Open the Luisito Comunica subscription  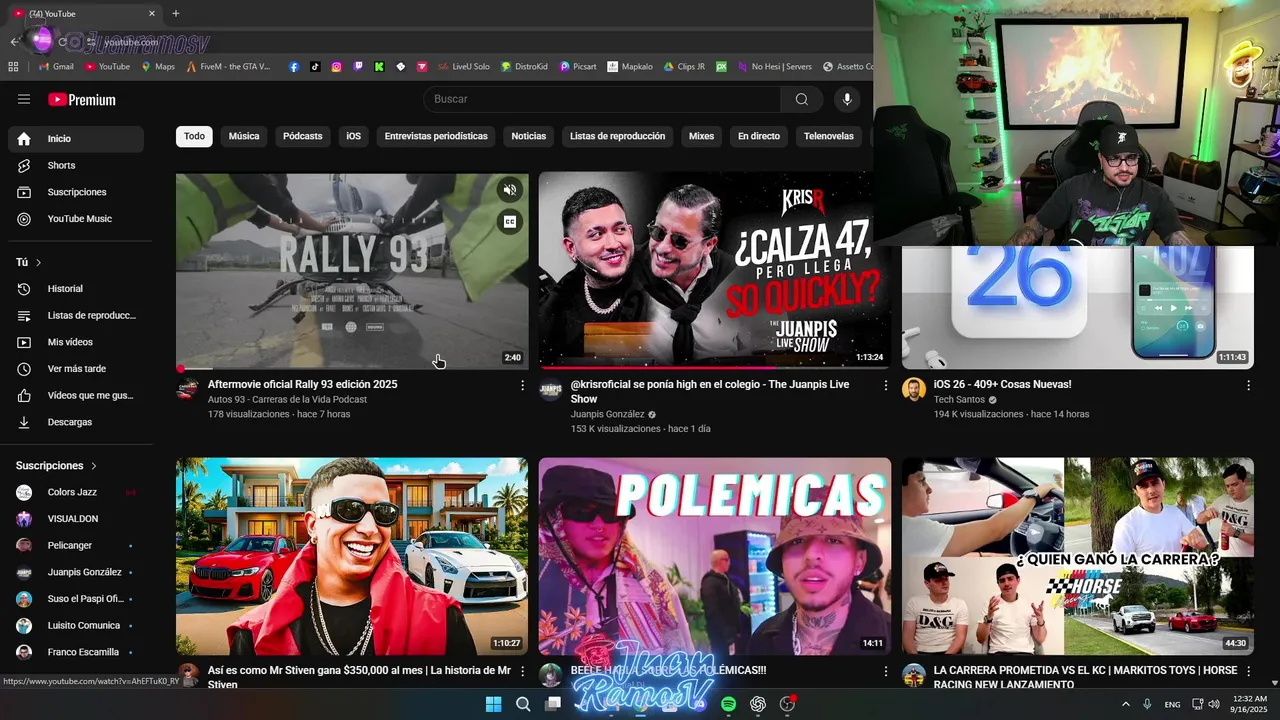pos(76,626)
